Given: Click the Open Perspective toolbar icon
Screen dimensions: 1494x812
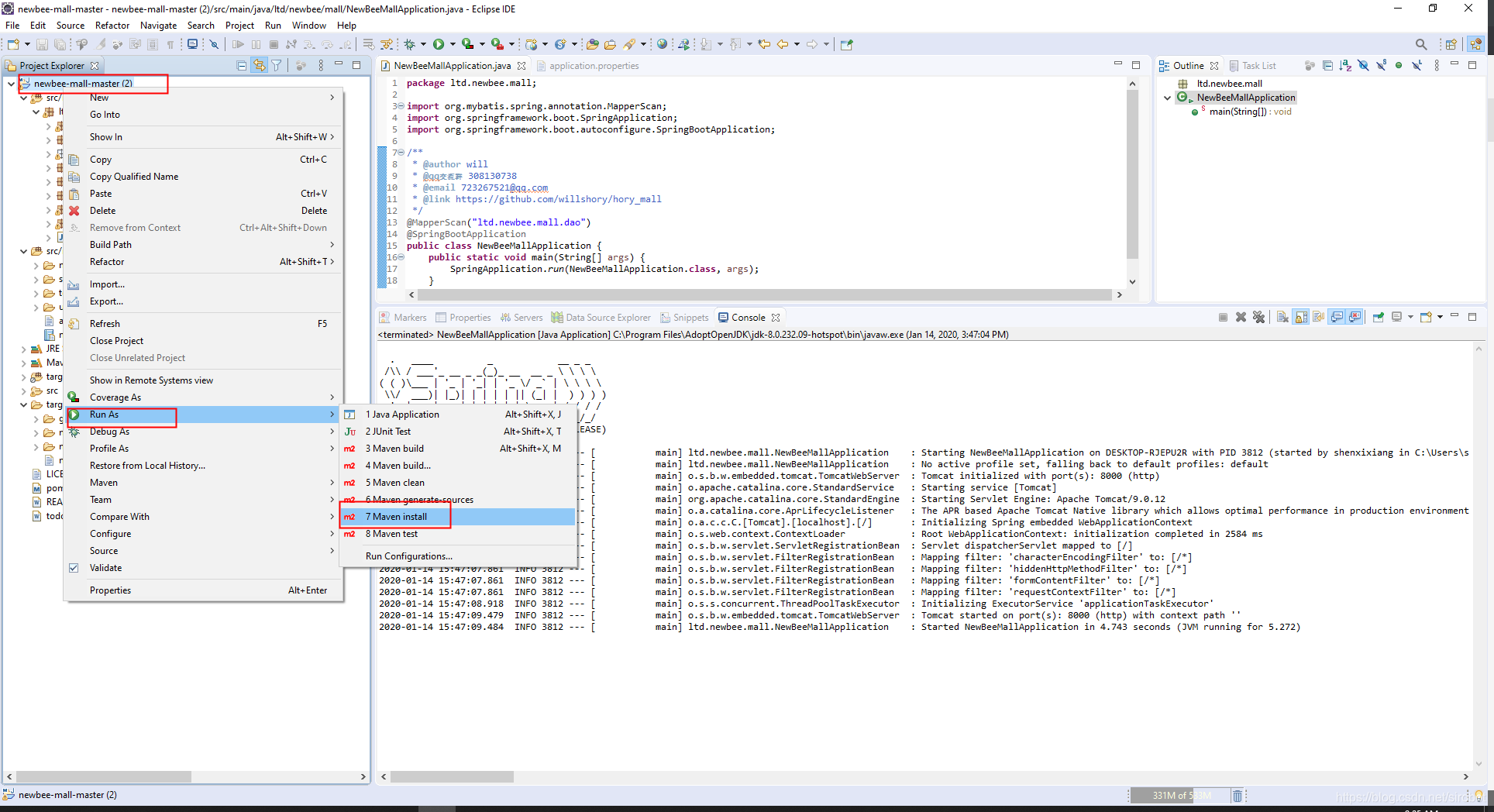Looking at the screenshot, I should click(1451, 44).
